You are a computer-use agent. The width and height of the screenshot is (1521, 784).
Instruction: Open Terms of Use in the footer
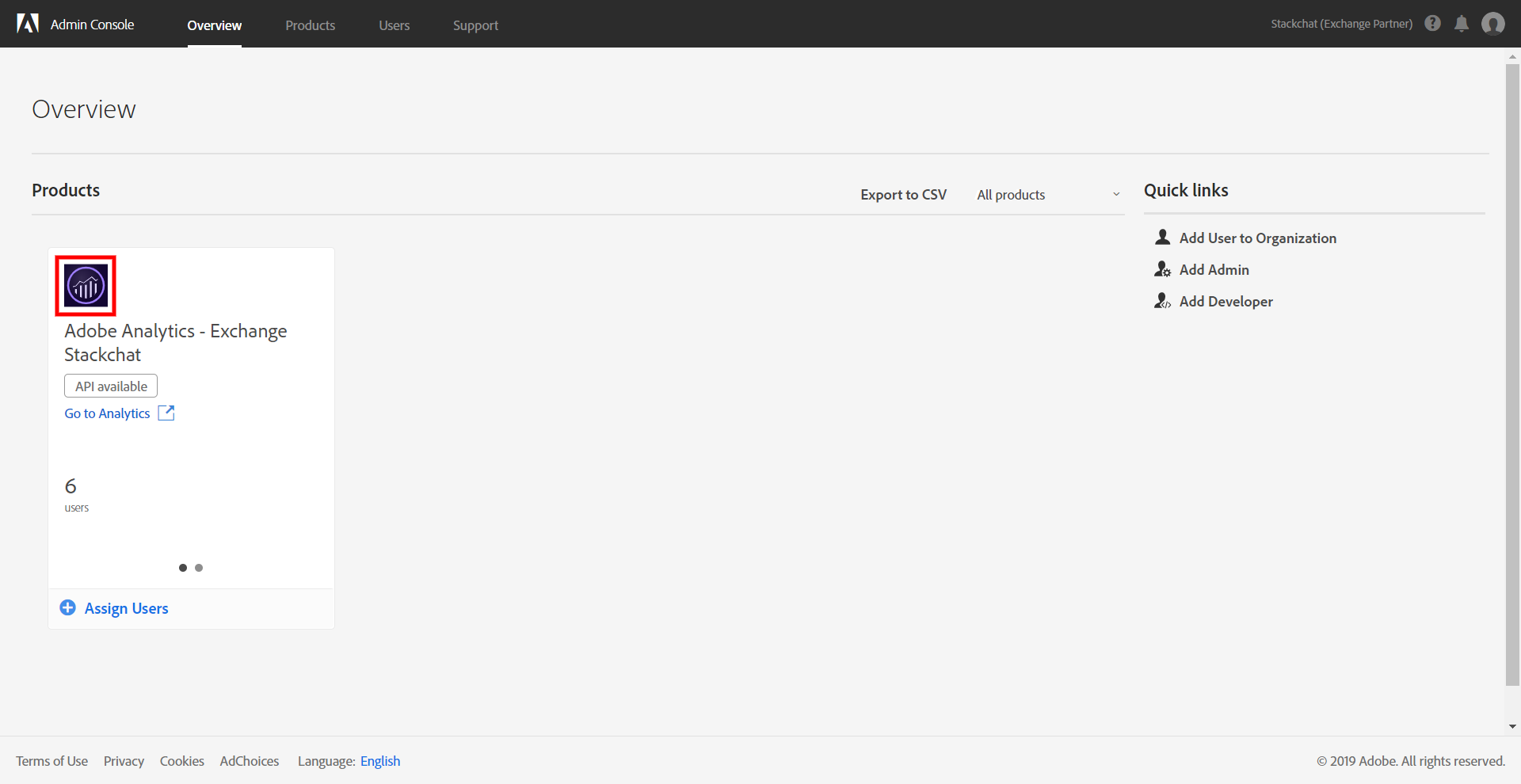pos(52,761)
